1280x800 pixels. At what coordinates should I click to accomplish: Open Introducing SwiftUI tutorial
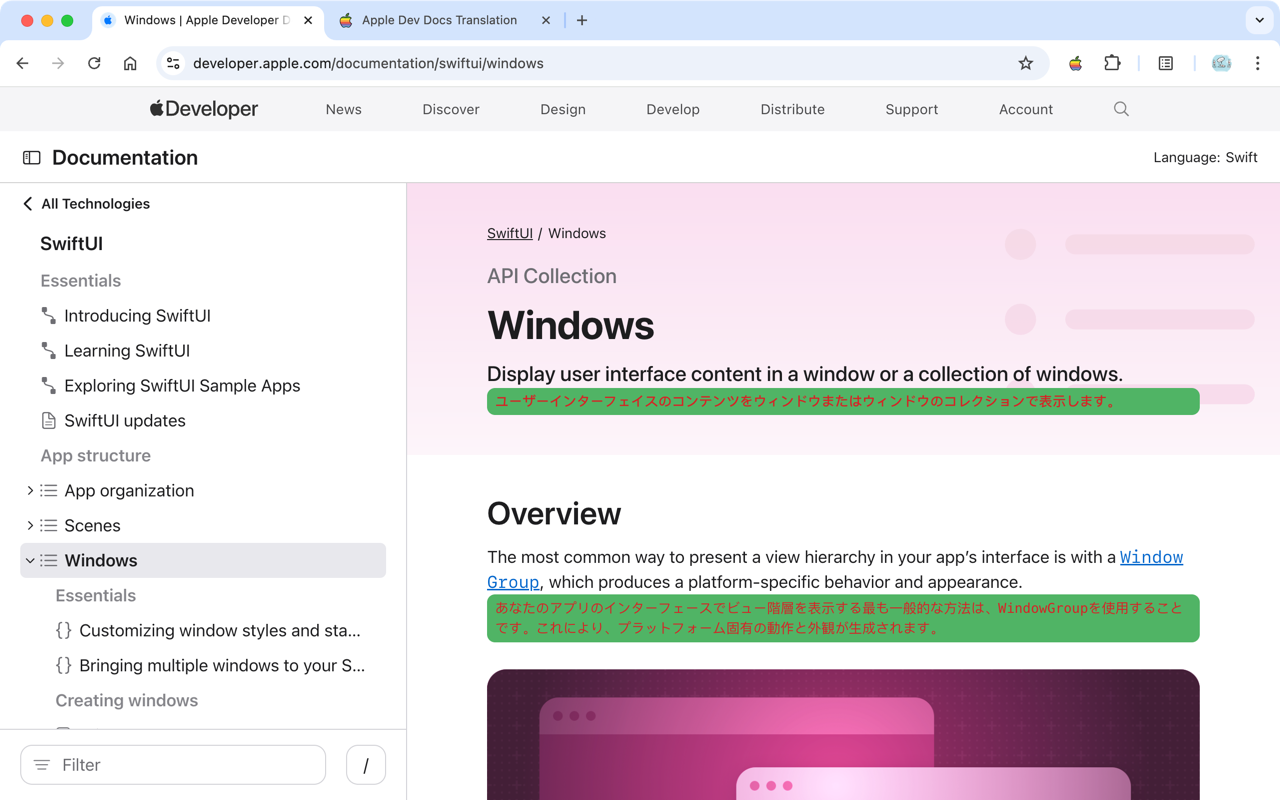coord(137,316)
